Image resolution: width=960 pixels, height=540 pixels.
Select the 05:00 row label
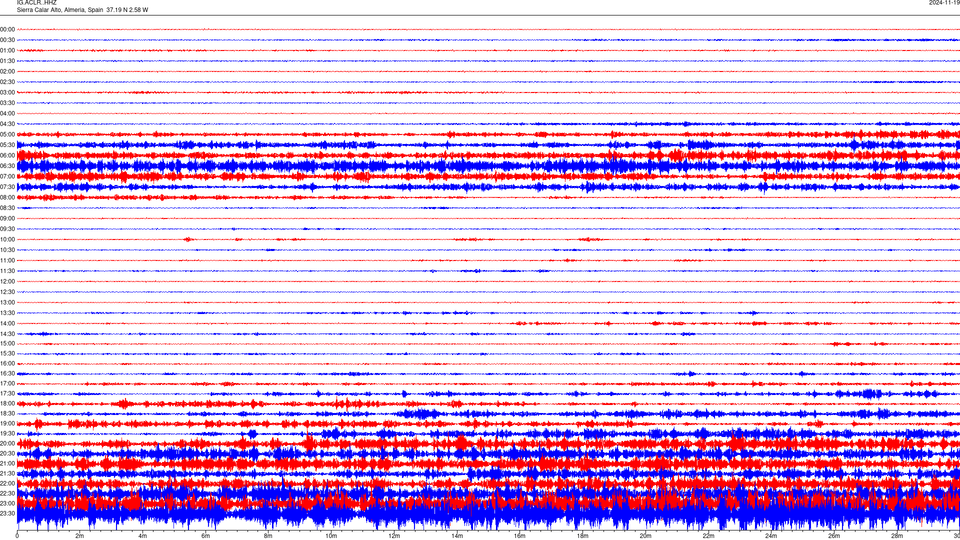click(7, 134)
